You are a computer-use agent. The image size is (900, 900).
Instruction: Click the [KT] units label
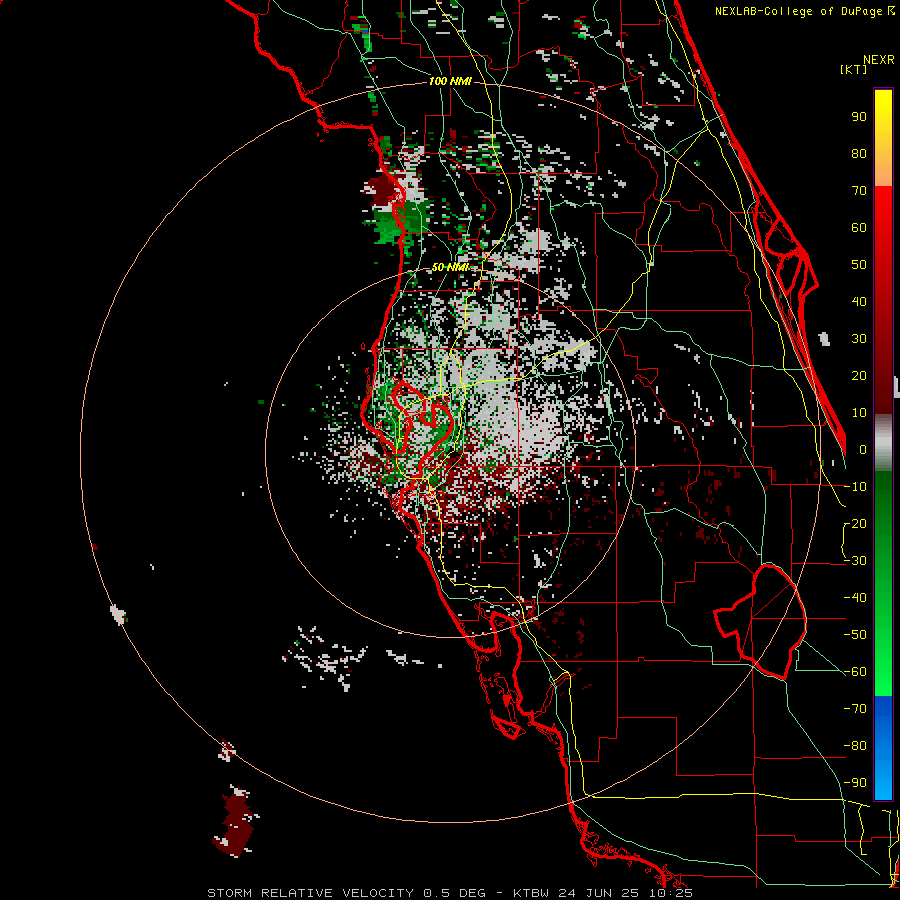[x=853, y=69]
